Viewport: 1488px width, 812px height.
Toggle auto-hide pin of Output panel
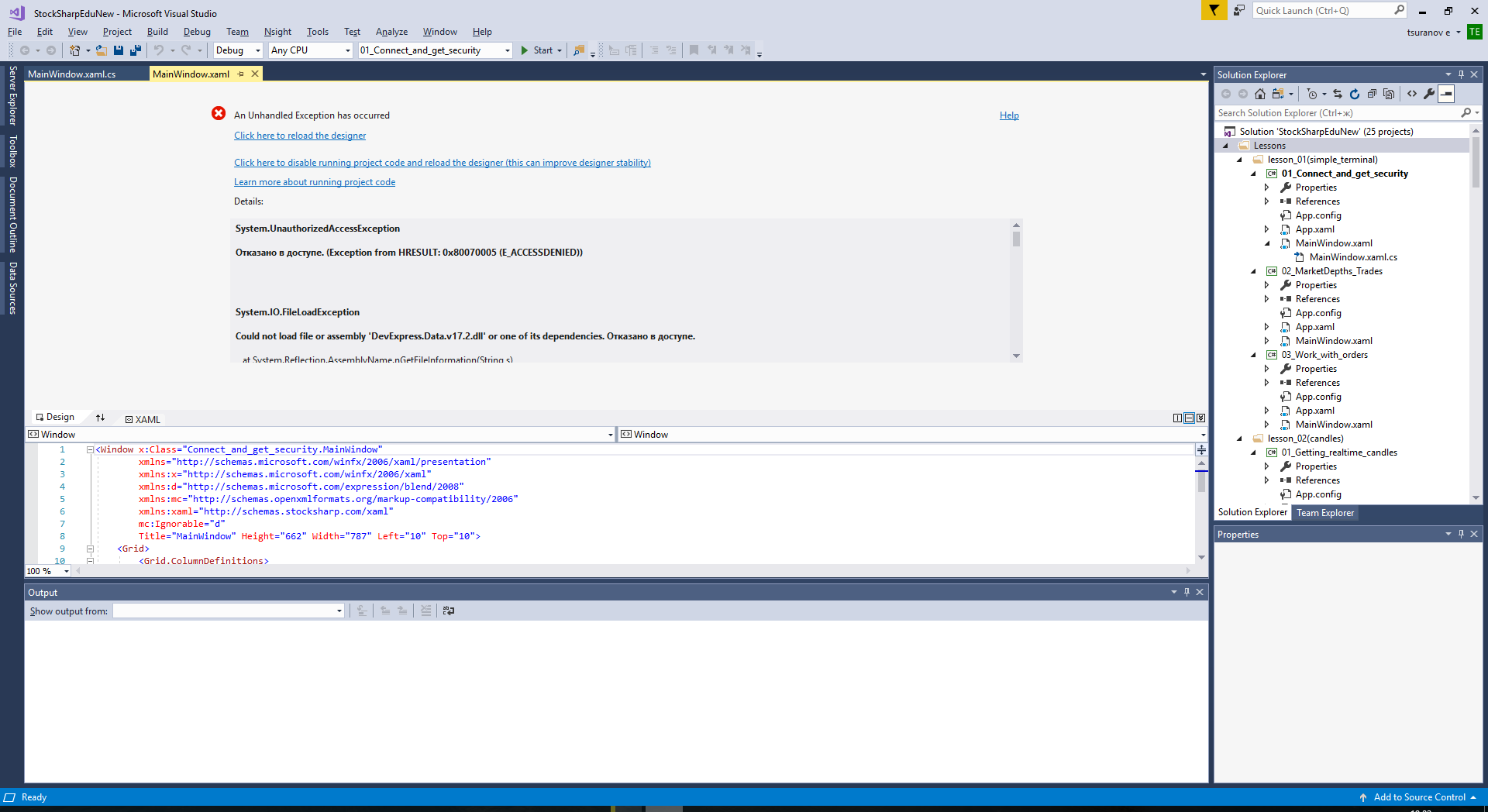[x=1187, y=592]
